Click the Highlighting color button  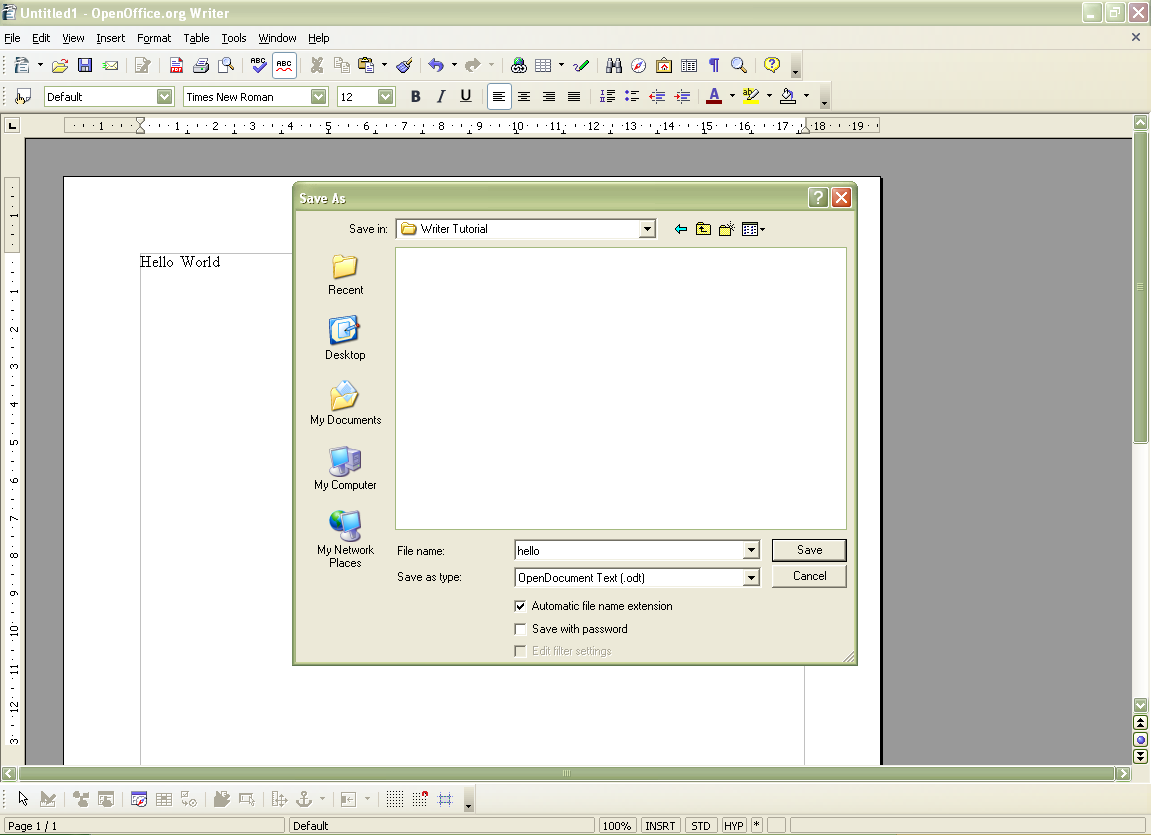pos(750,96)
